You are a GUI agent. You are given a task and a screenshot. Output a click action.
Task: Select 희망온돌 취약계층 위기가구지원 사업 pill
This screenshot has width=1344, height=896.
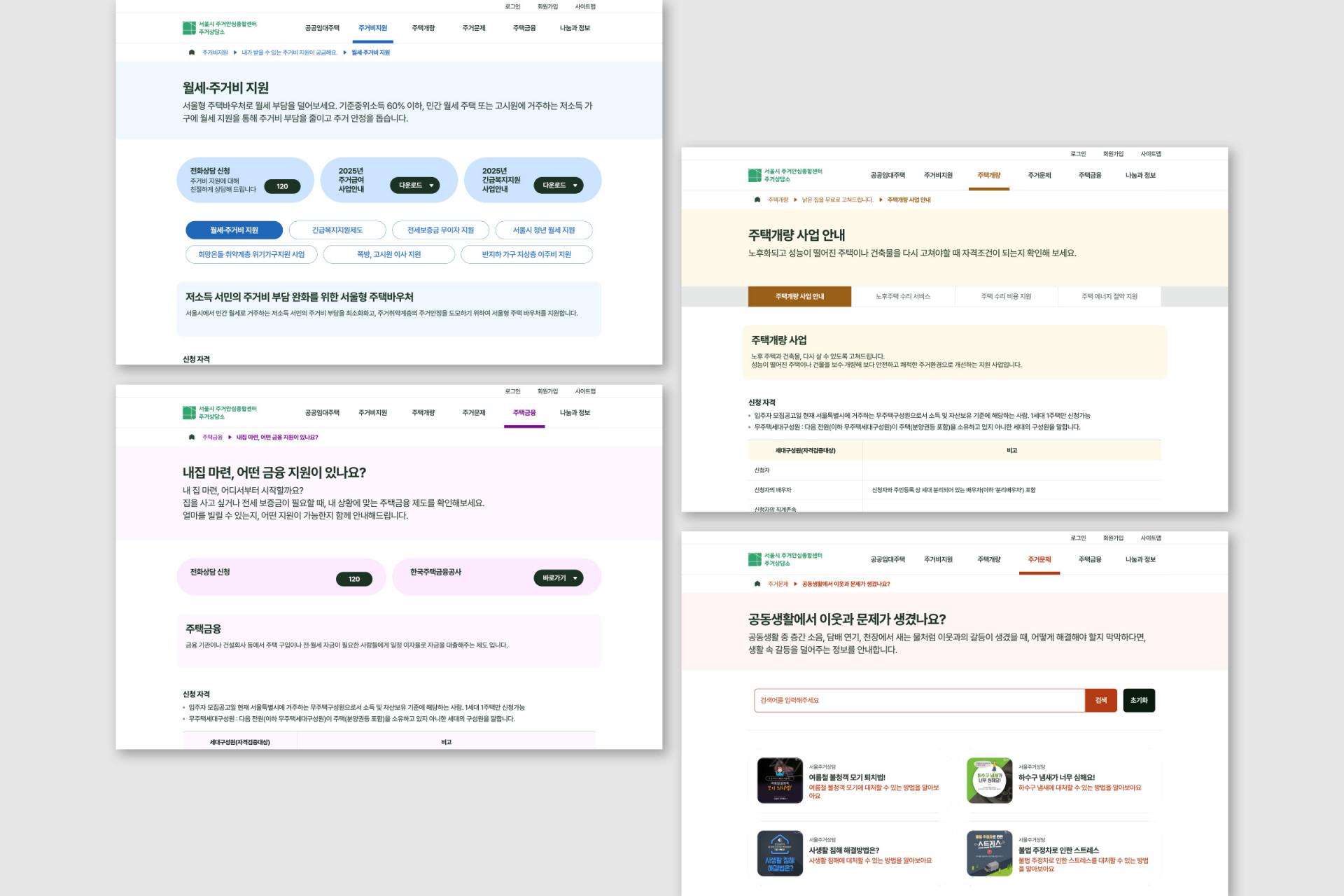[x=251, y=255]
